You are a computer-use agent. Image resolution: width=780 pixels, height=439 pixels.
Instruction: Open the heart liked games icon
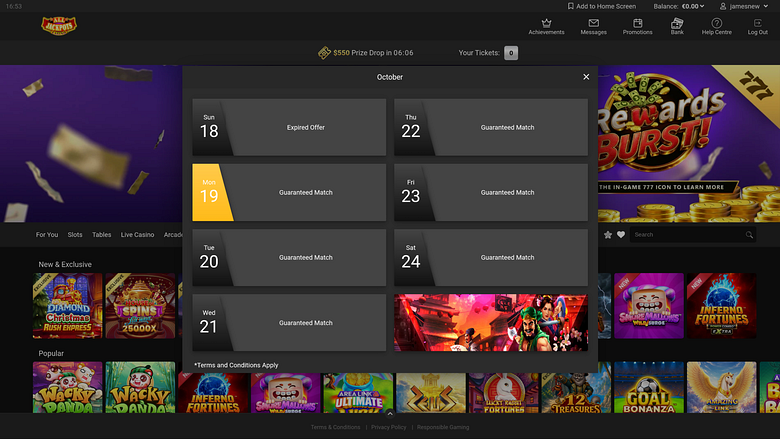point(621,235)
